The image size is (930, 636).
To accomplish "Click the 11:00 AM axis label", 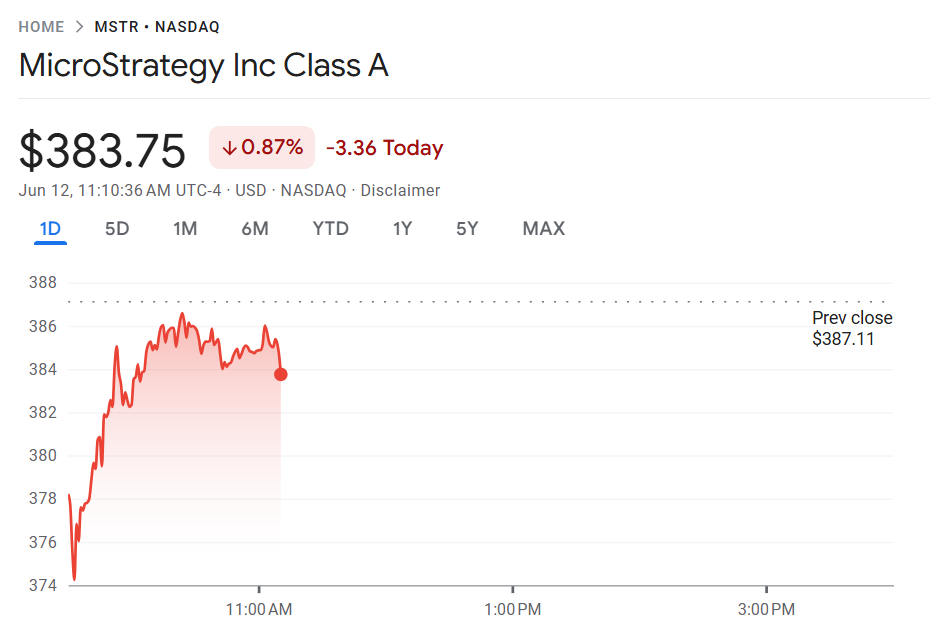I will pos(260,609).
